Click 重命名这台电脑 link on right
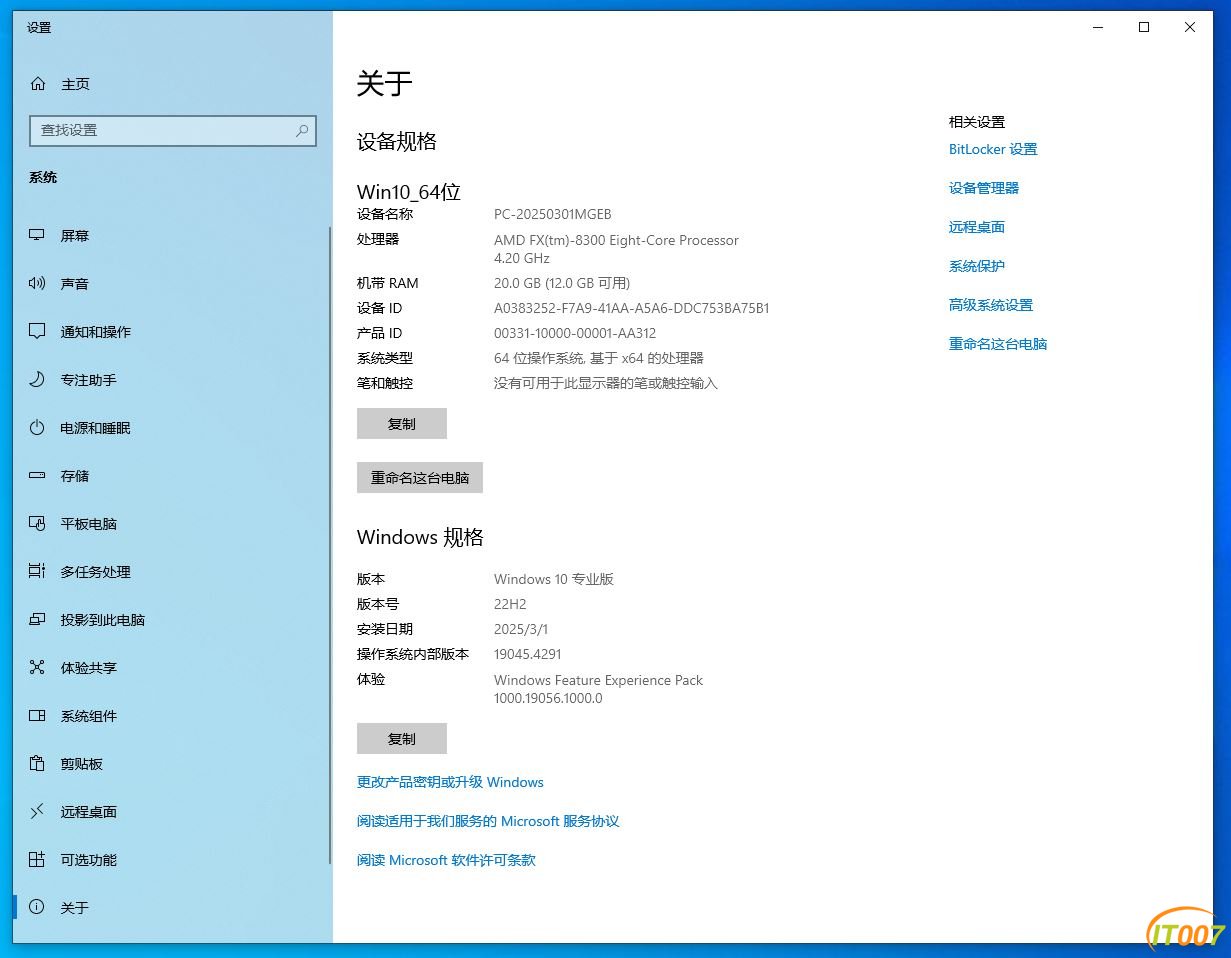This screenshot has height=958, width=1231. tap(998, 344)
